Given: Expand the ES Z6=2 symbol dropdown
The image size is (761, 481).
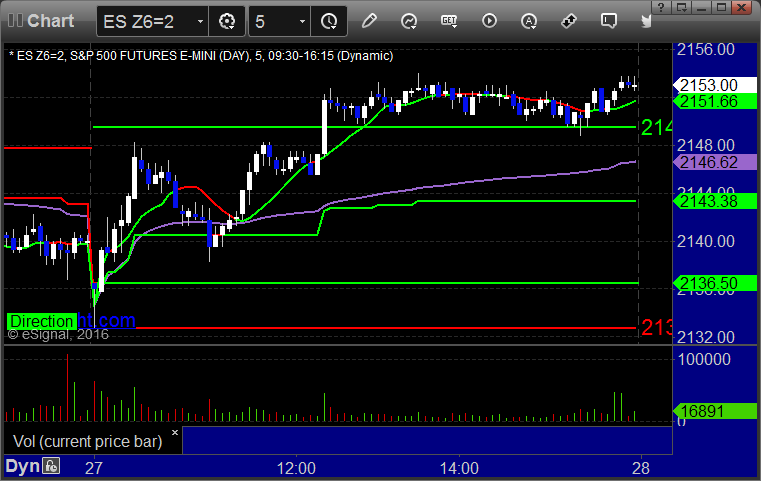Looking at the screenshot, I should [x=200, y=21].
